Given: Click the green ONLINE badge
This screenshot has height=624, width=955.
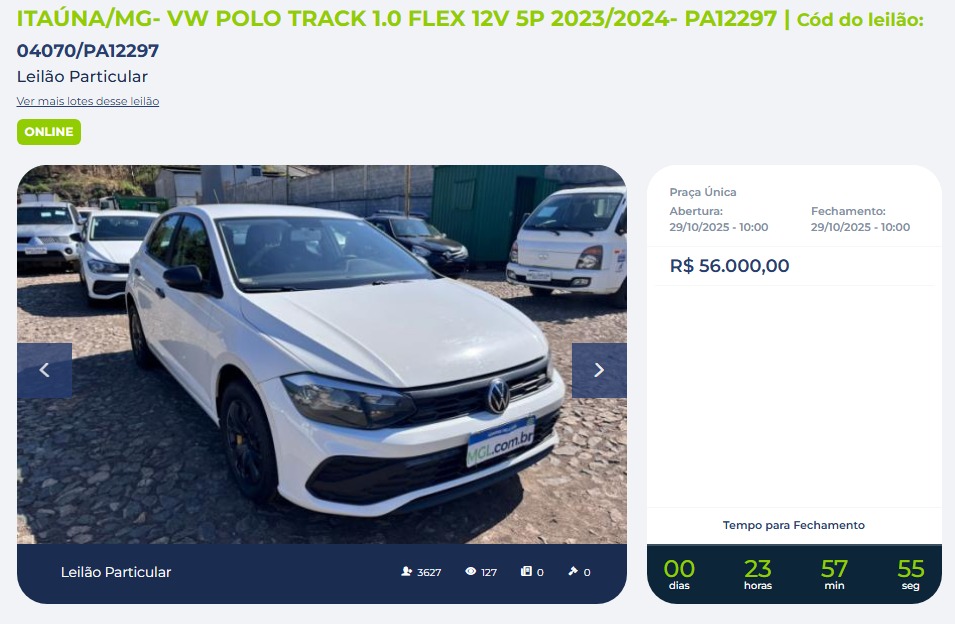Looking at the screenshot, I should [49, 132].
